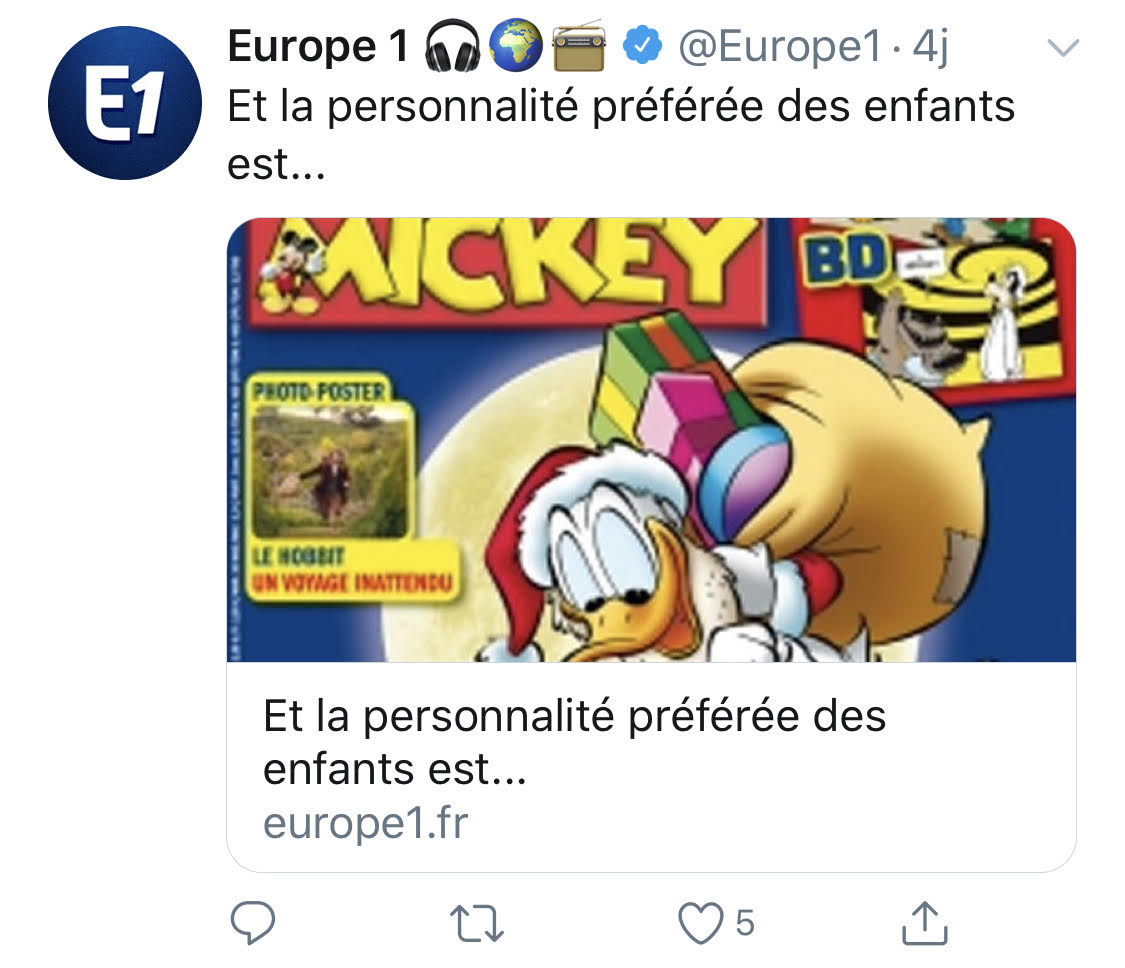Open the link card article headline
The height and width of the screenshot is (968, 1125).
pyautogui.click(x=574, y=742)
